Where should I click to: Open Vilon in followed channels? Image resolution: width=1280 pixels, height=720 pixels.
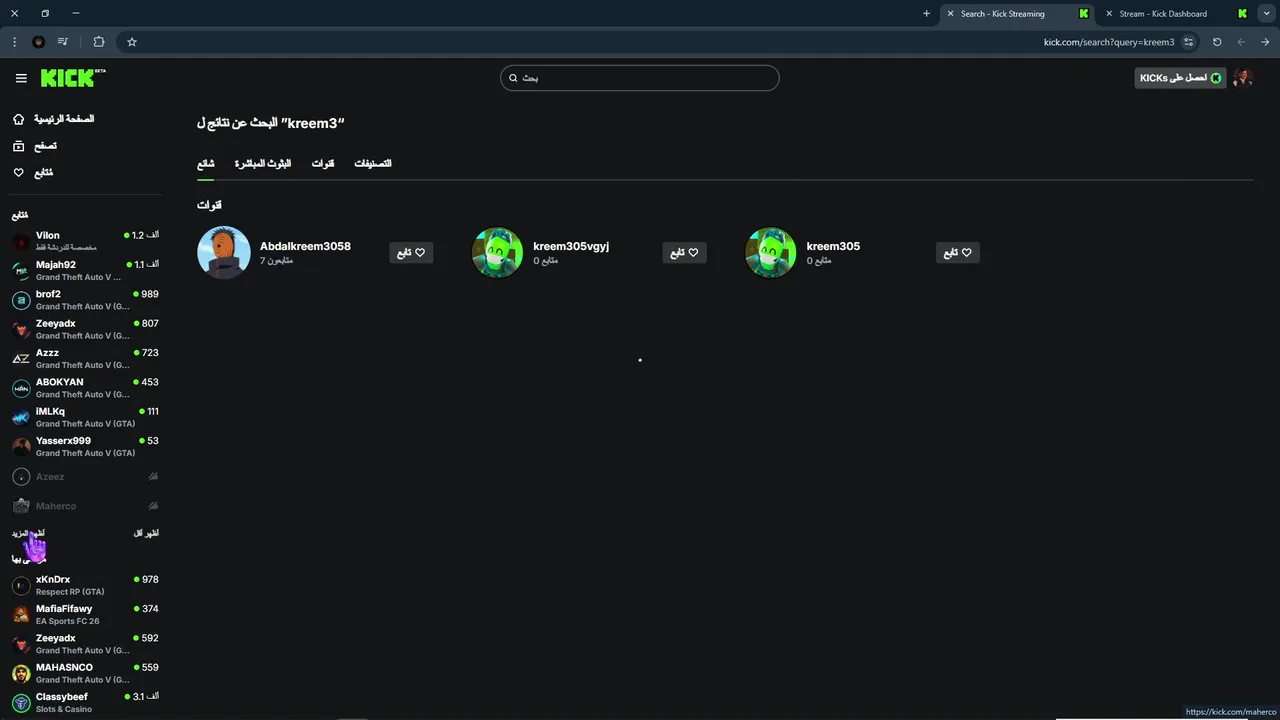pyautogui.click(x=85, y=241)
